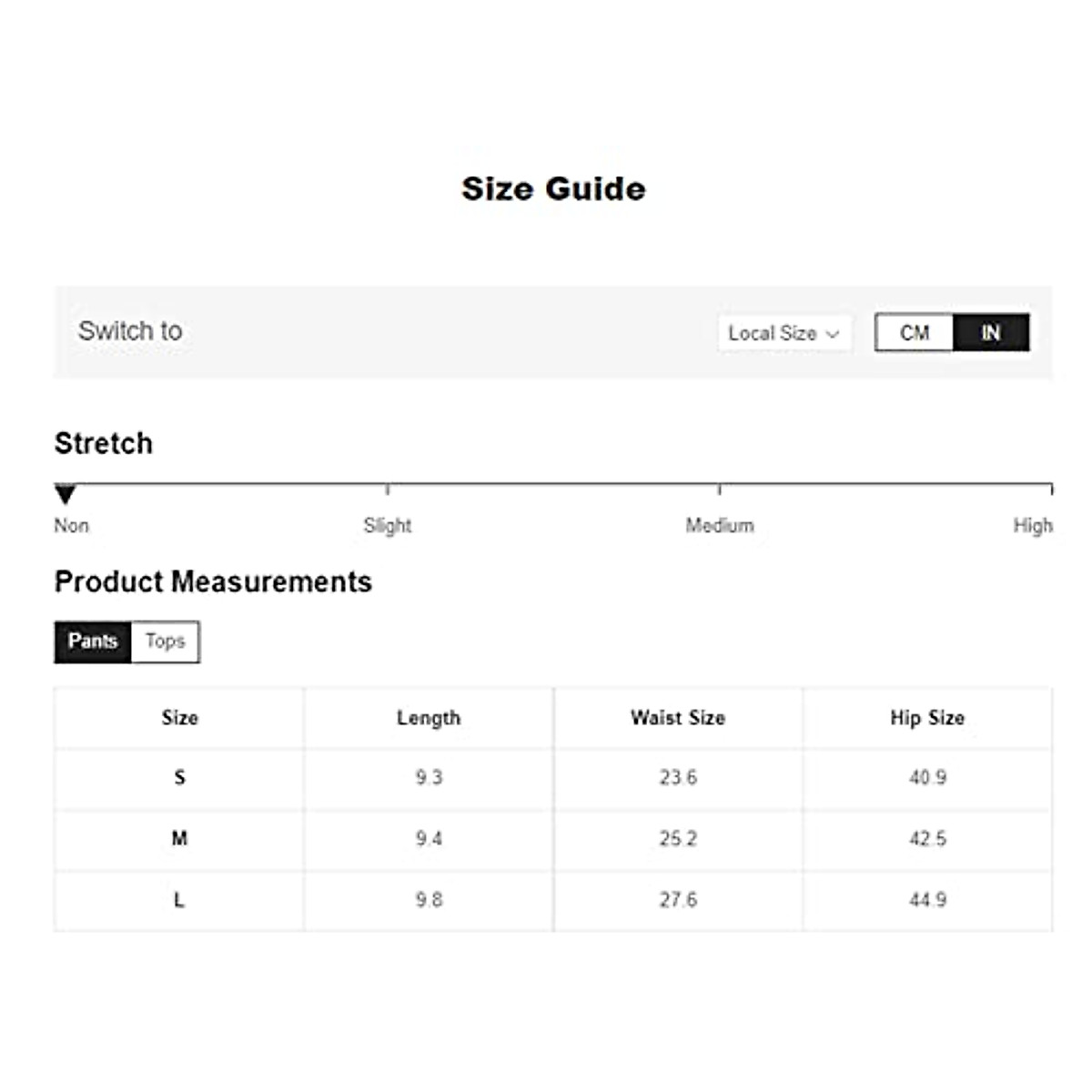Image resolution: width=1092 pixels, height=1092 pixels.
Task: Click the Medium point on stretch scale
Action: 720,490
